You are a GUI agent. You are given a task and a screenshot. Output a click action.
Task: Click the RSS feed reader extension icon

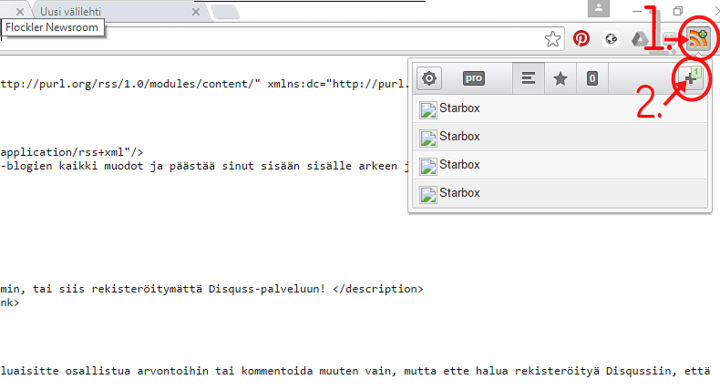(x=698, y=39)
